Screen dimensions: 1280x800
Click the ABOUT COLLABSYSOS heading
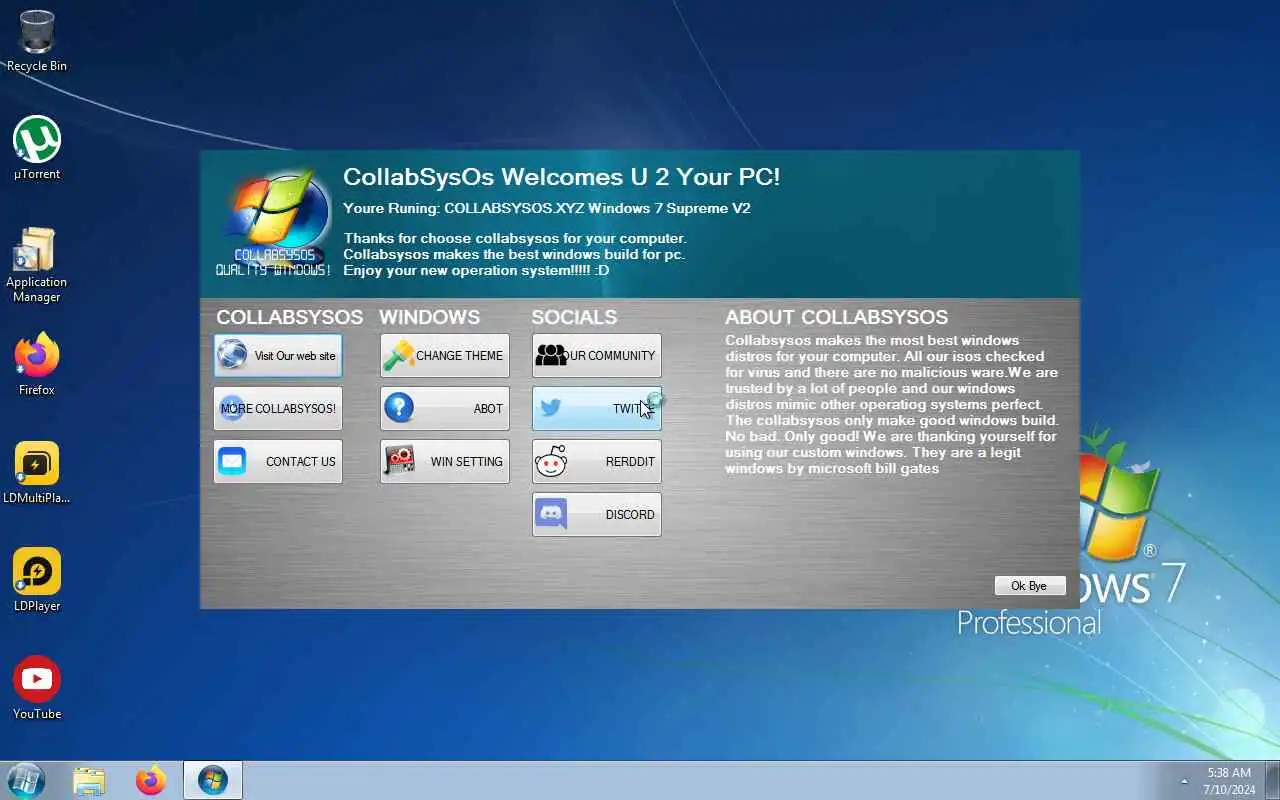pos(836,317)
